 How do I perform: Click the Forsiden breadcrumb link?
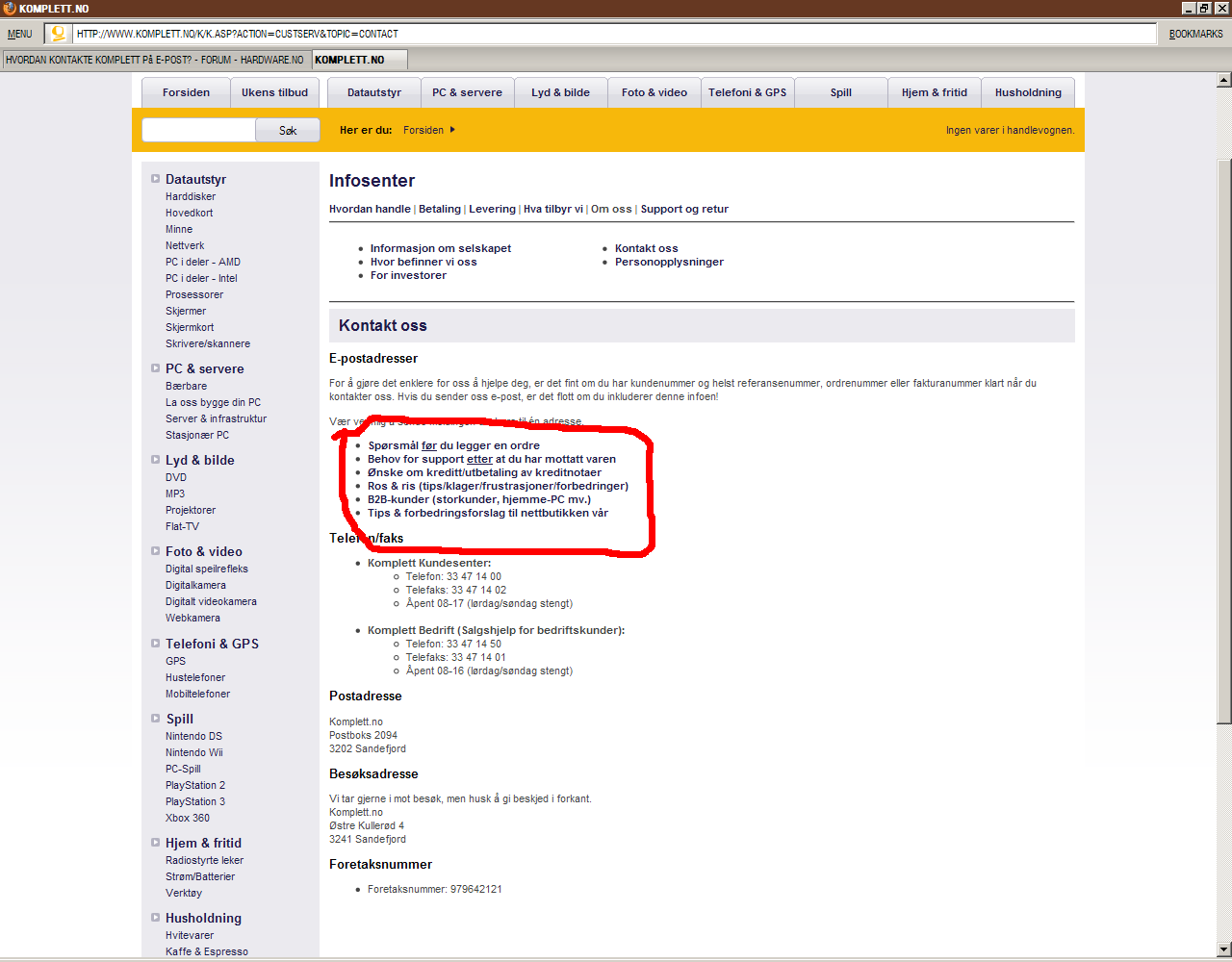click(423, 130)
